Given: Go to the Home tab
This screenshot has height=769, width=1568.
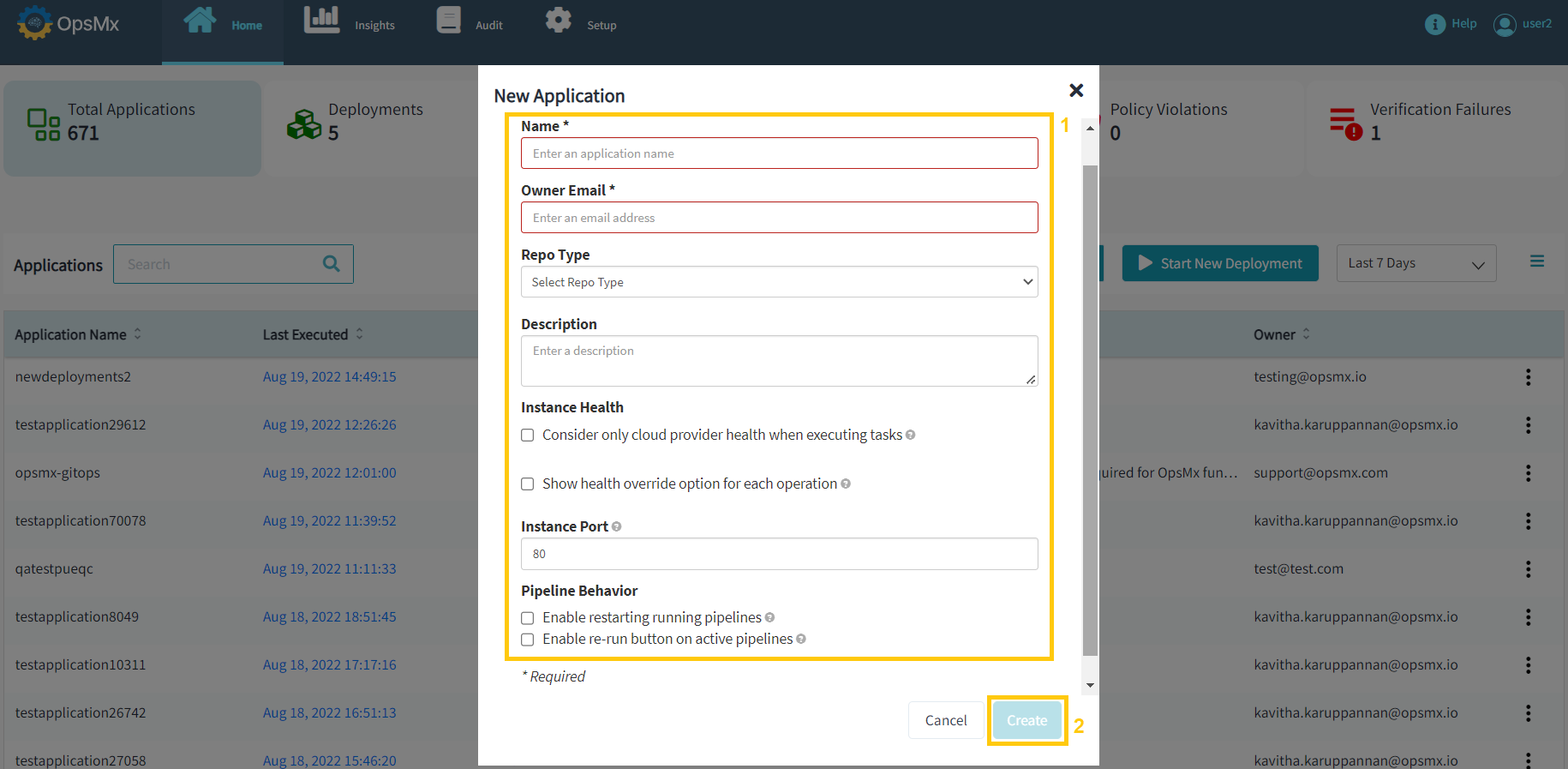Looking at the screenshot, I should click(223, 26).
